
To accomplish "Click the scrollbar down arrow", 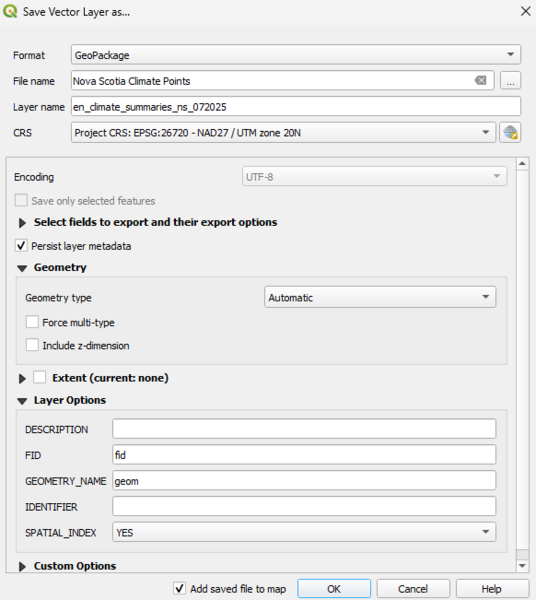I will (523, 566).
